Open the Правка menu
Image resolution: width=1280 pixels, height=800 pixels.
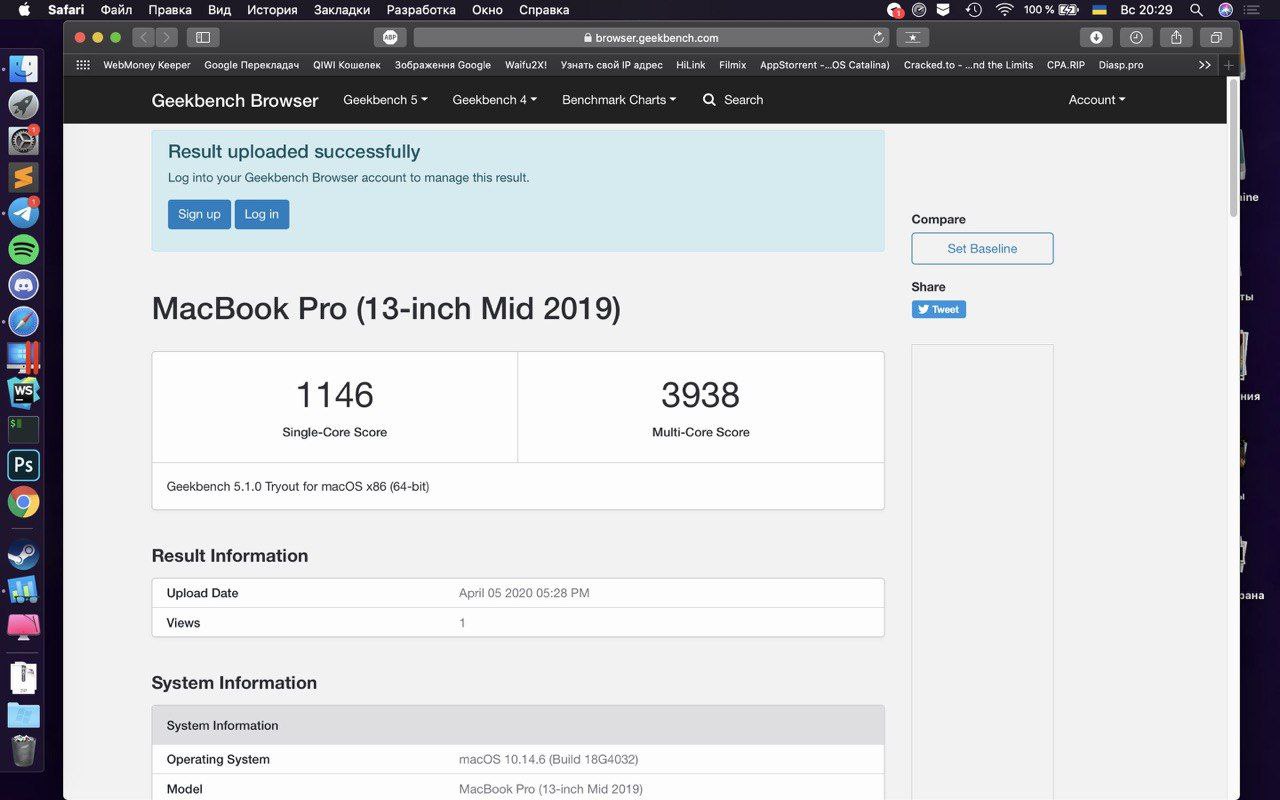tap(170, 10)
